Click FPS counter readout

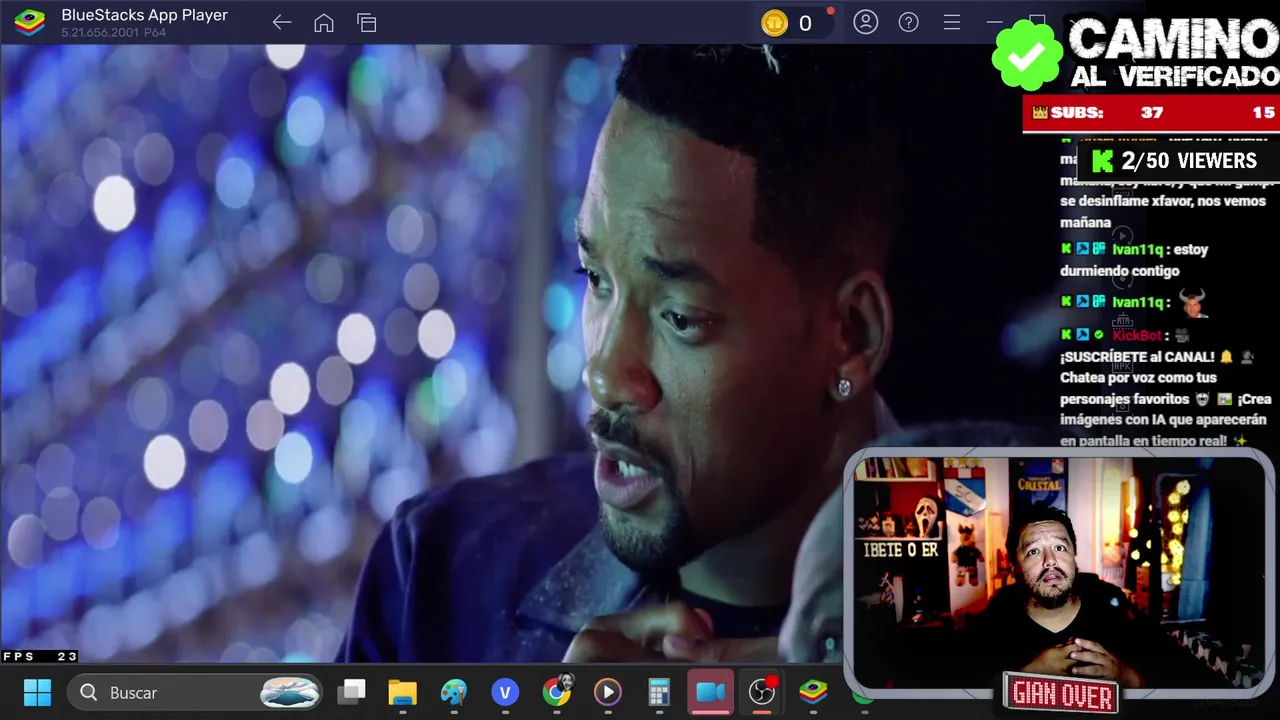click(x=39, y=657)
